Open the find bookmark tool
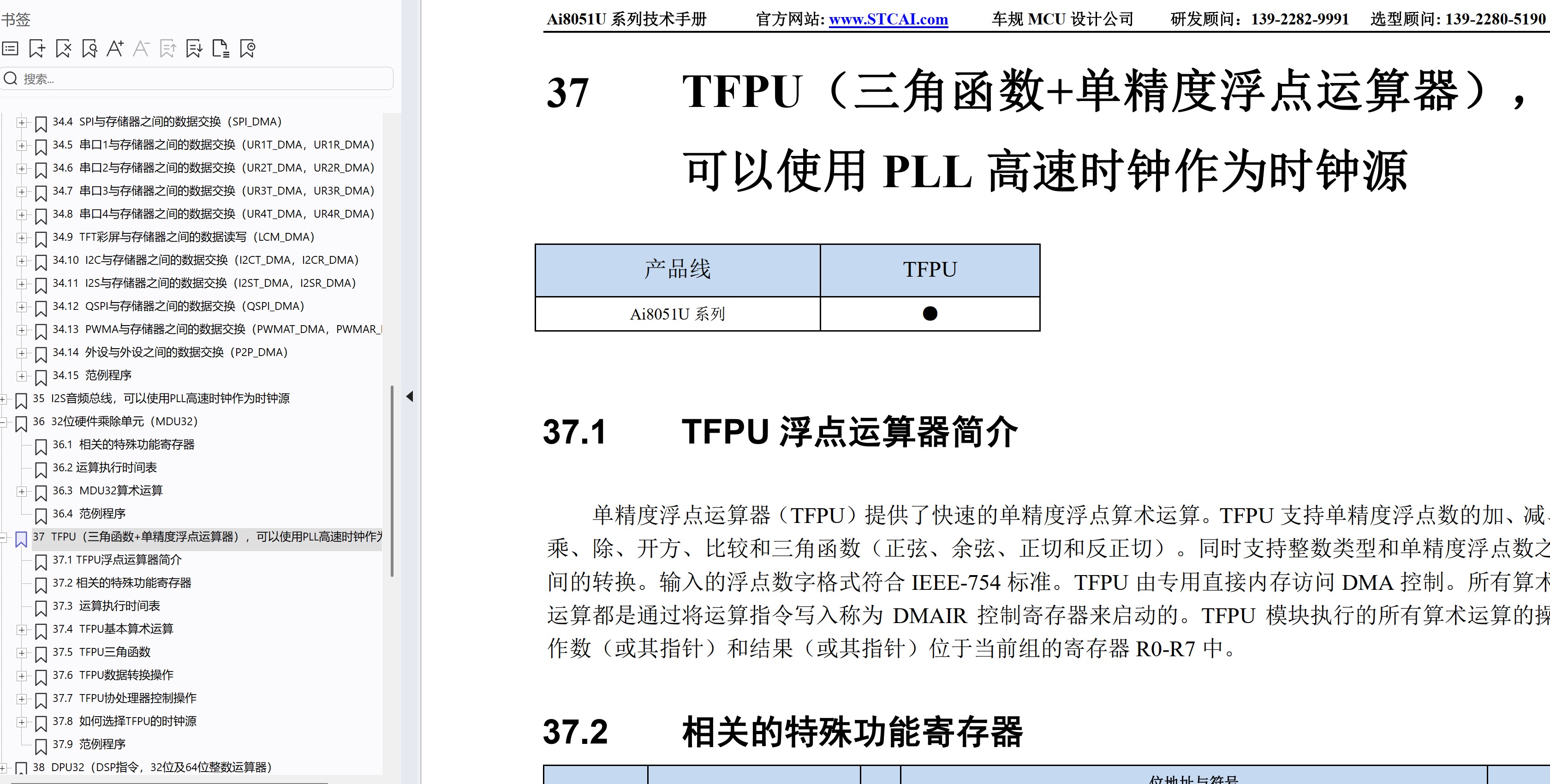 click(x=89, y=49)
